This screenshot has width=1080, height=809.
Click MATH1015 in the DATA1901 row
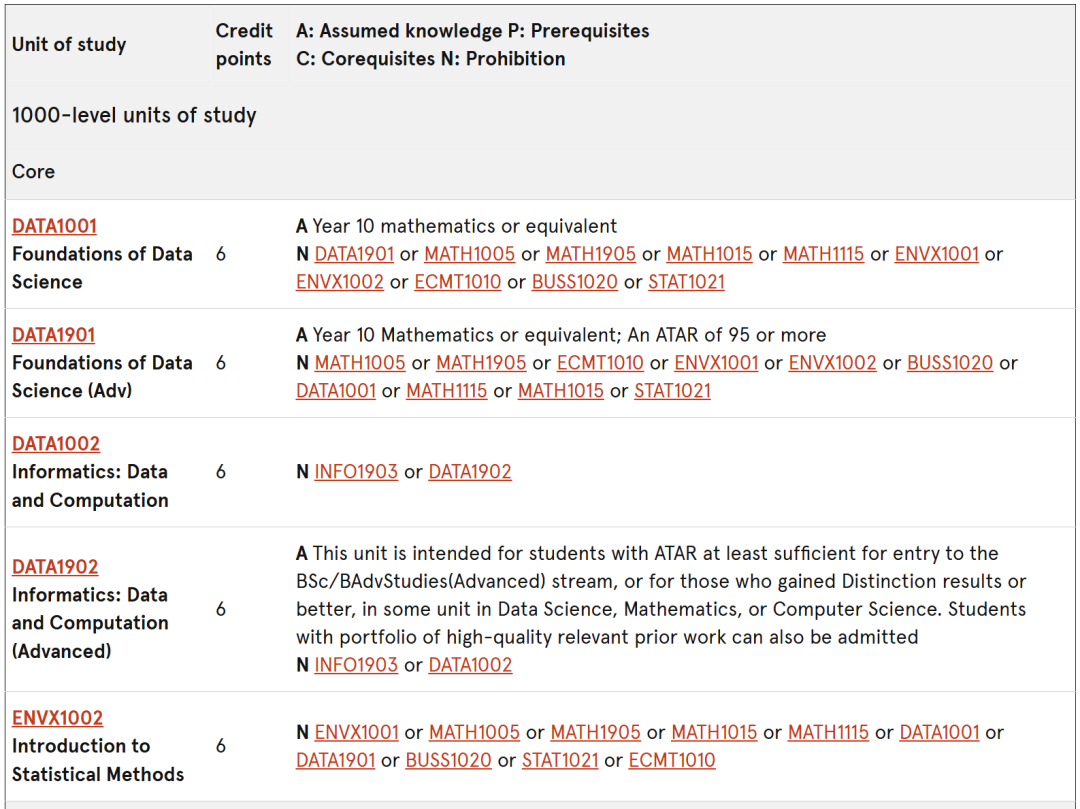(561, 390)
